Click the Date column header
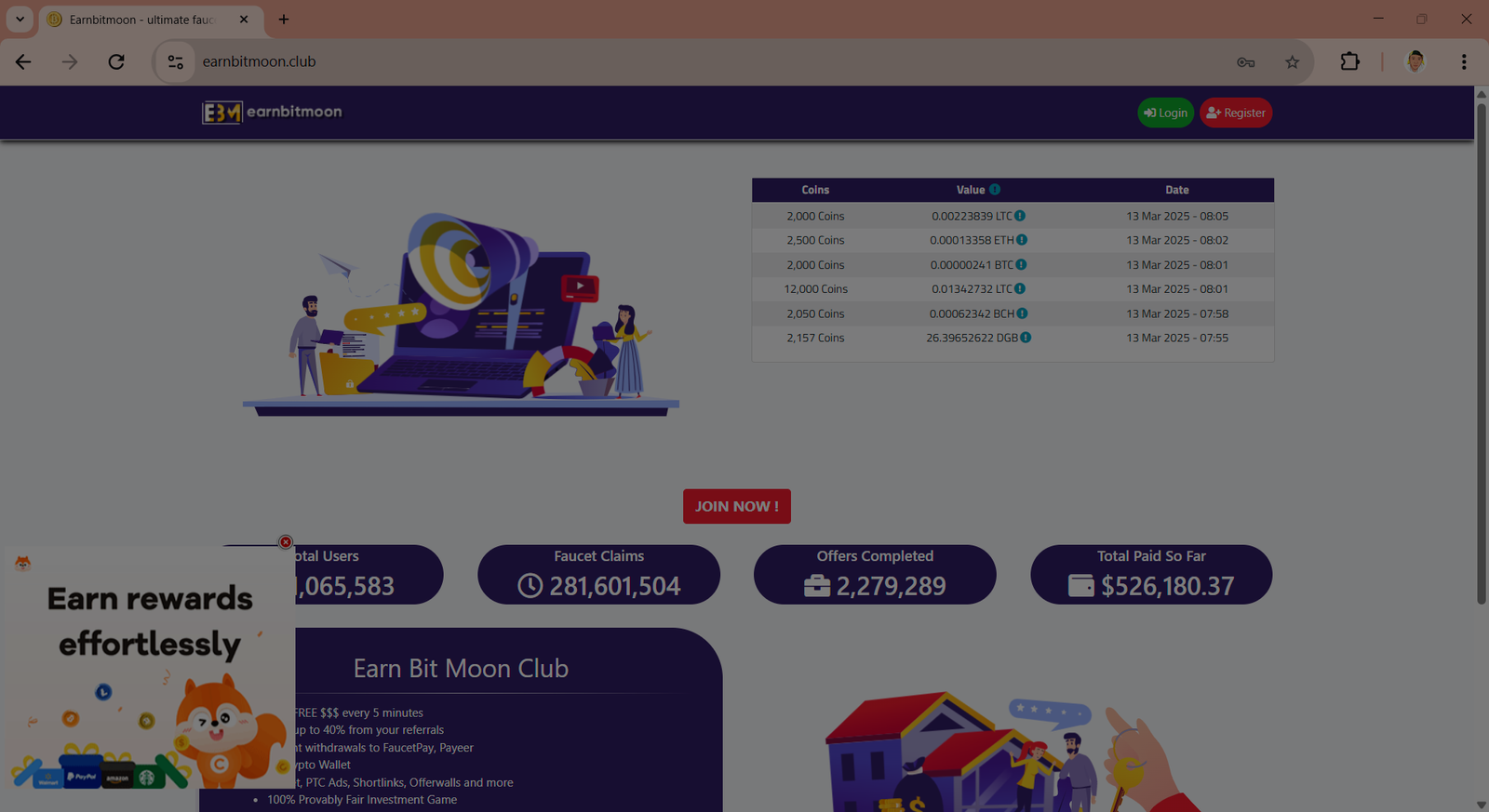 pyautogui.click(x=1177, y=190)
